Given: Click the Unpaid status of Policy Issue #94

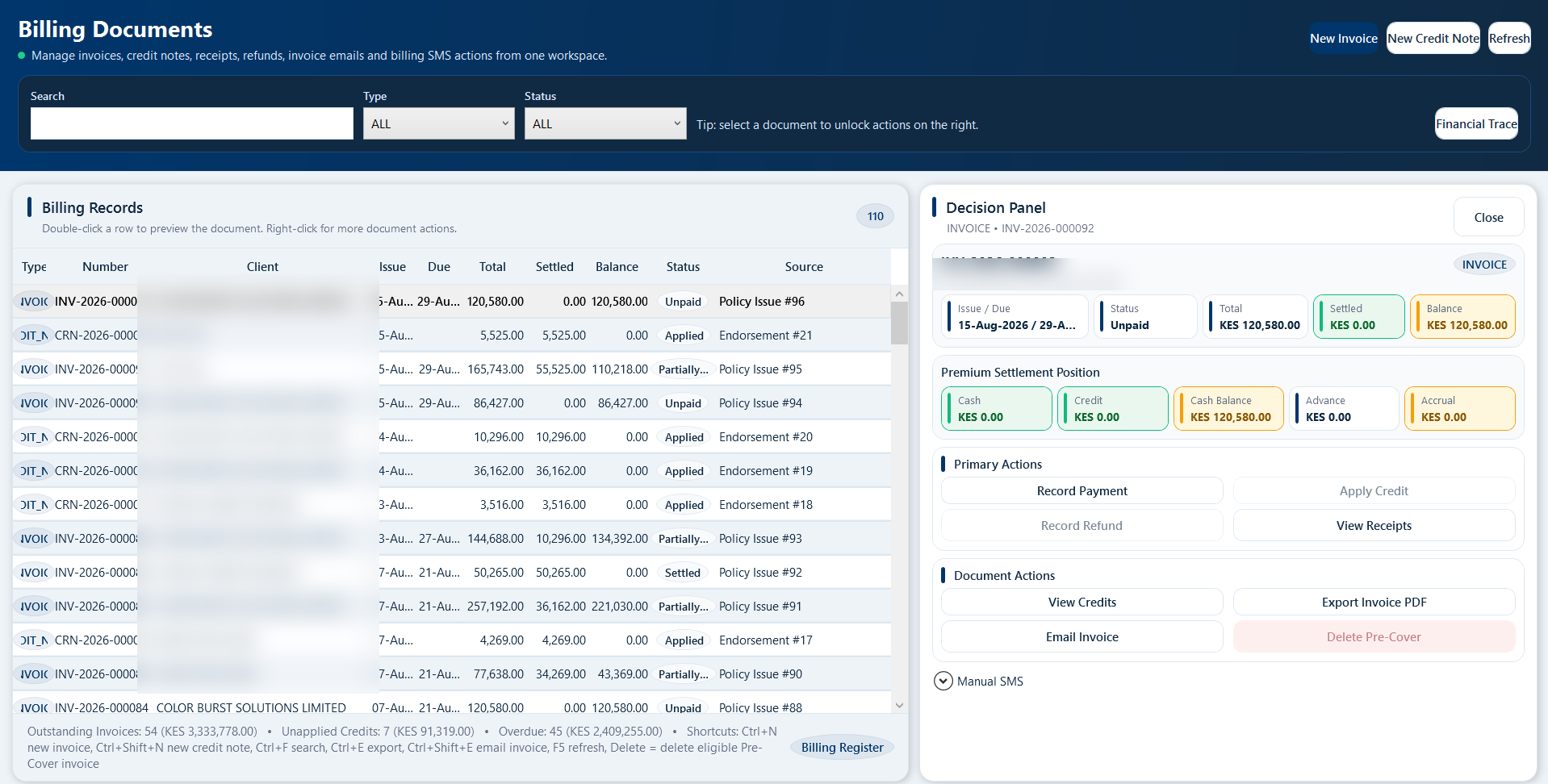Looking at the screenshot, I should point(683,402).
